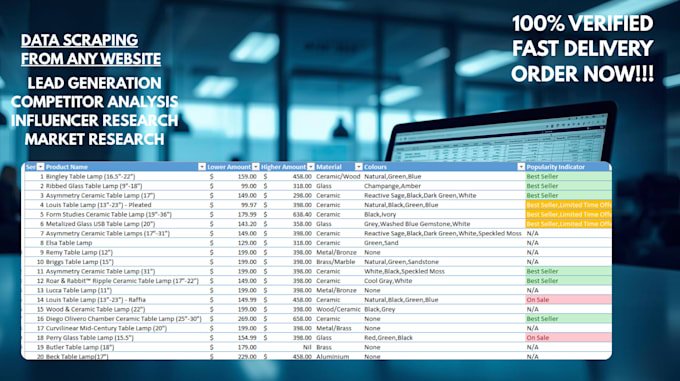This screenshot has width=680, height=381.
Task: Select the 143.20 lower amount cell
Action: point(233,224)
